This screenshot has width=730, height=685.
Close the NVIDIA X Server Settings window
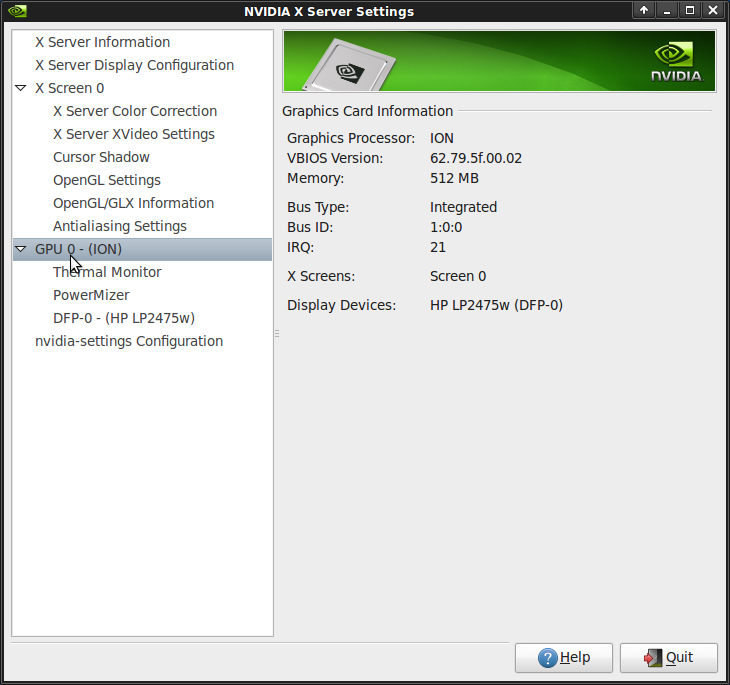pyautogui.click(x=713, y=10)
